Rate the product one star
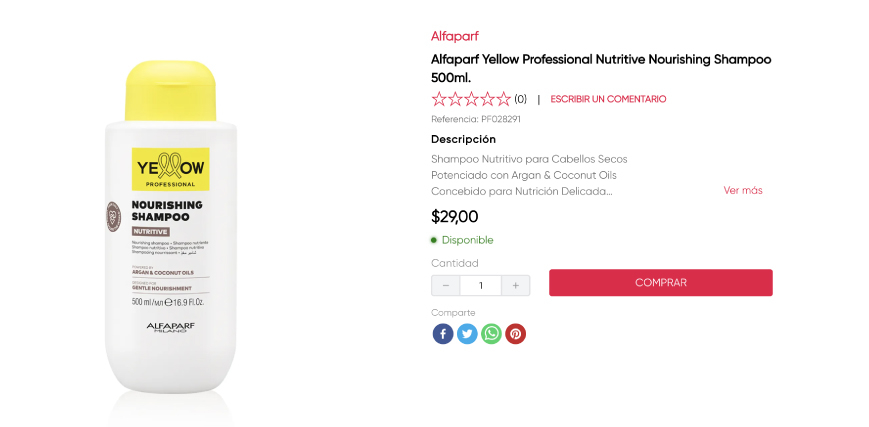This screenshot has height=427, width=869. (439, 99)
